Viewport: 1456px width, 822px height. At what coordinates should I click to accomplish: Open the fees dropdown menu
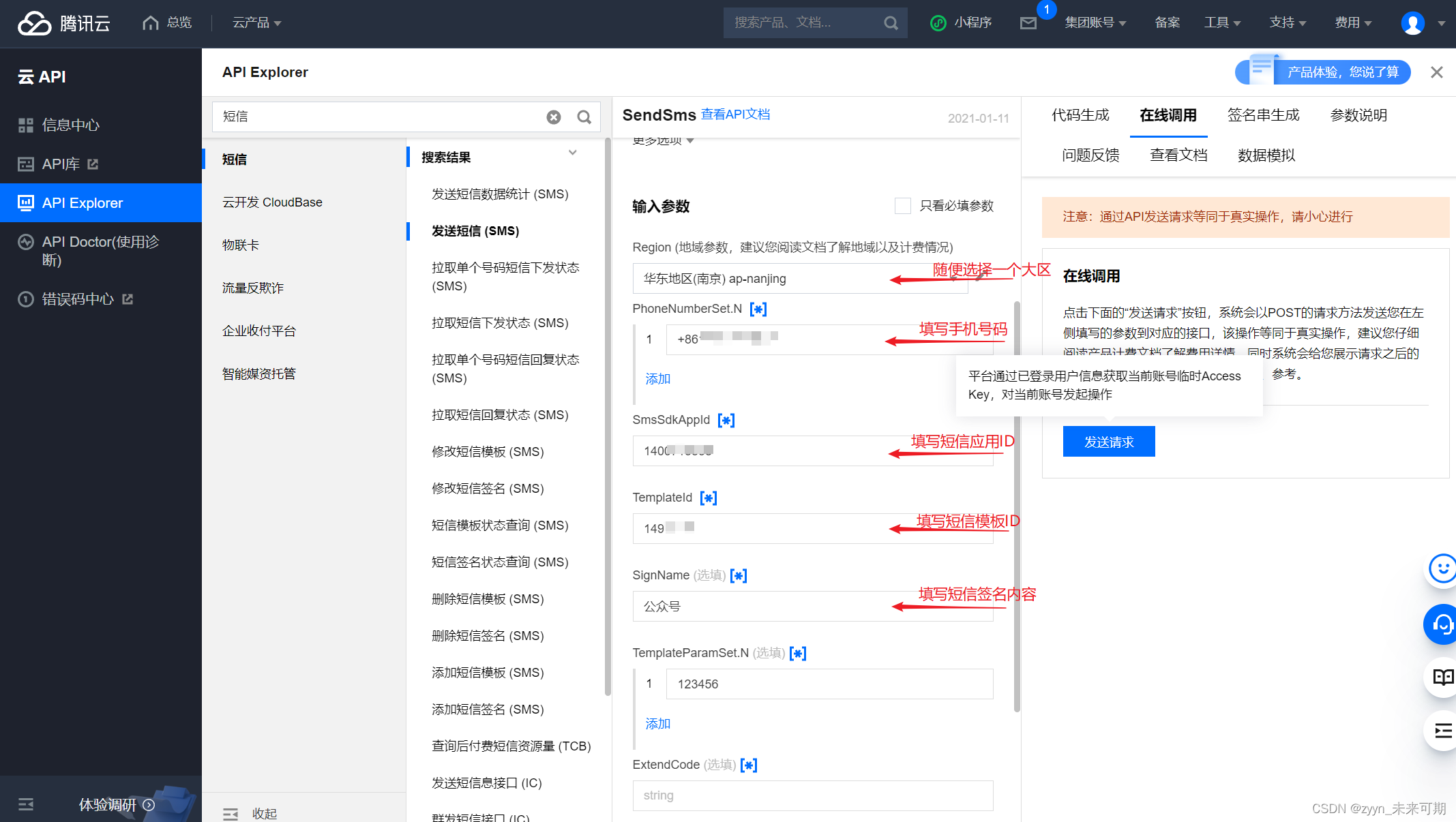[1353, 23]
